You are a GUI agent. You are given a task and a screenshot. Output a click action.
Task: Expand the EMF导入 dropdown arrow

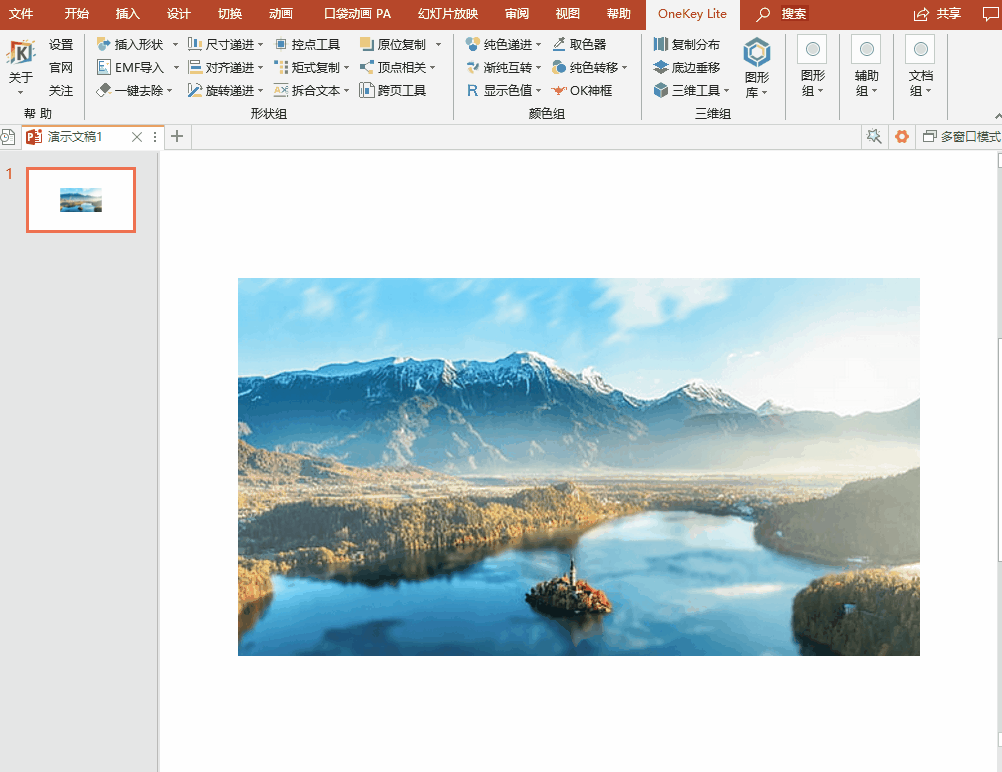[176, 67]
